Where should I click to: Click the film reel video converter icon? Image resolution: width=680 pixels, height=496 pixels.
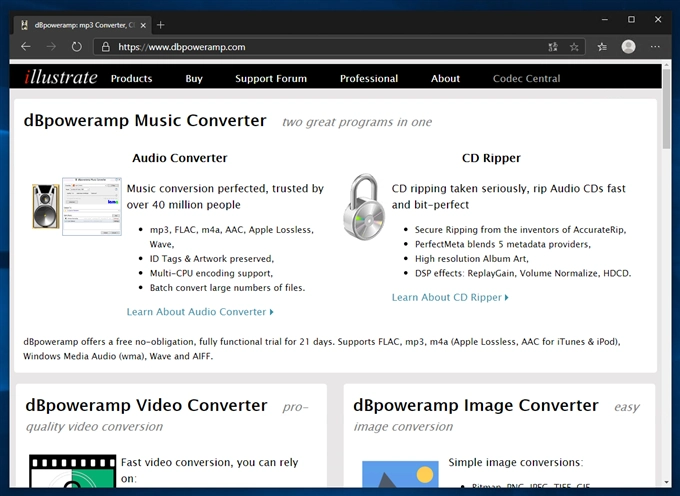(x=72, y=471)
